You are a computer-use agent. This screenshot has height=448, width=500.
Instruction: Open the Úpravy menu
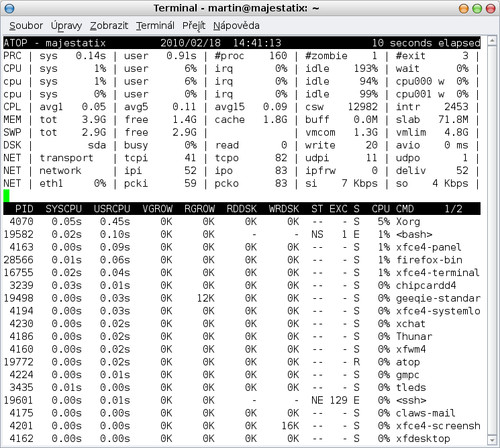(x=66, y=26)
